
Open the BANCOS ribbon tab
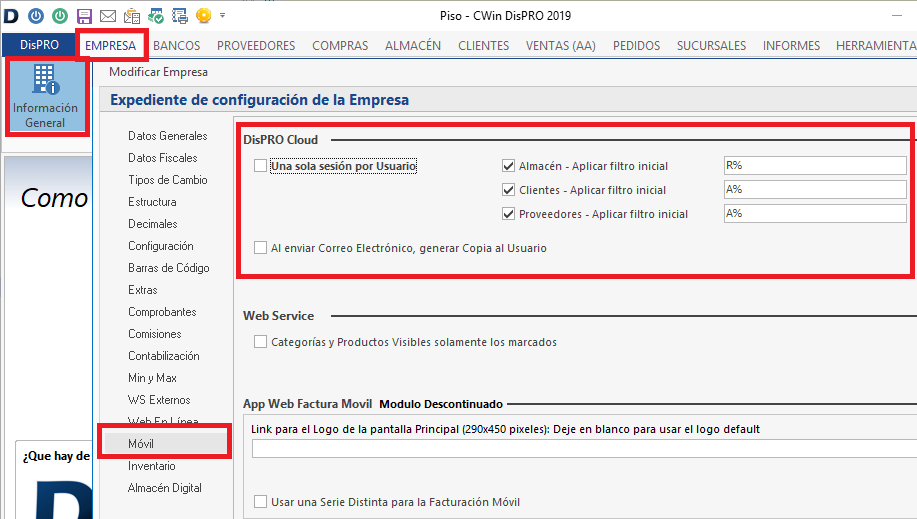tap(176, 46)
